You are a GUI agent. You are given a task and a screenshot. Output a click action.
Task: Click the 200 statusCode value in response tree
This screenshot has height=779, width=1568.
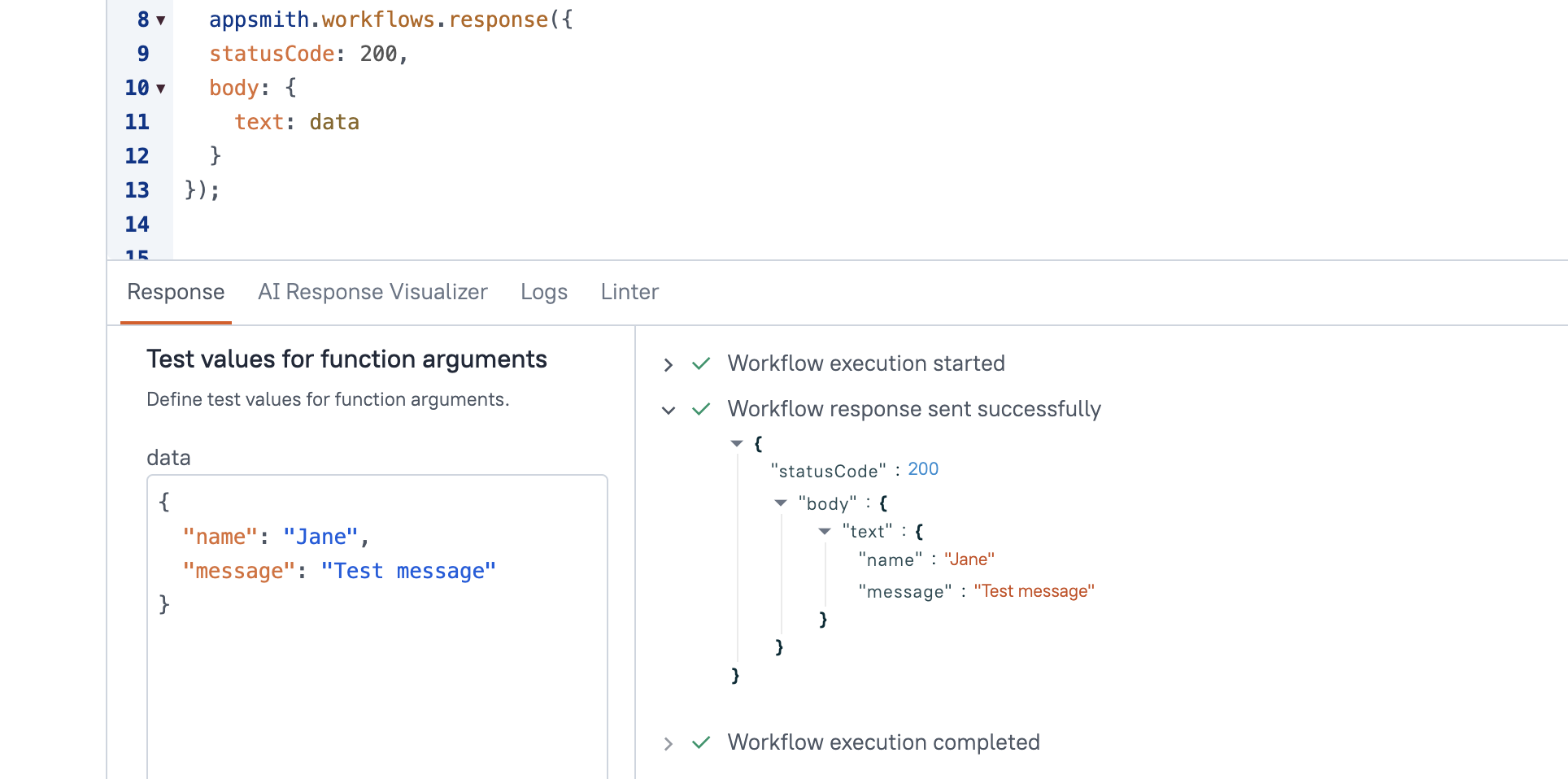point(922,469)
